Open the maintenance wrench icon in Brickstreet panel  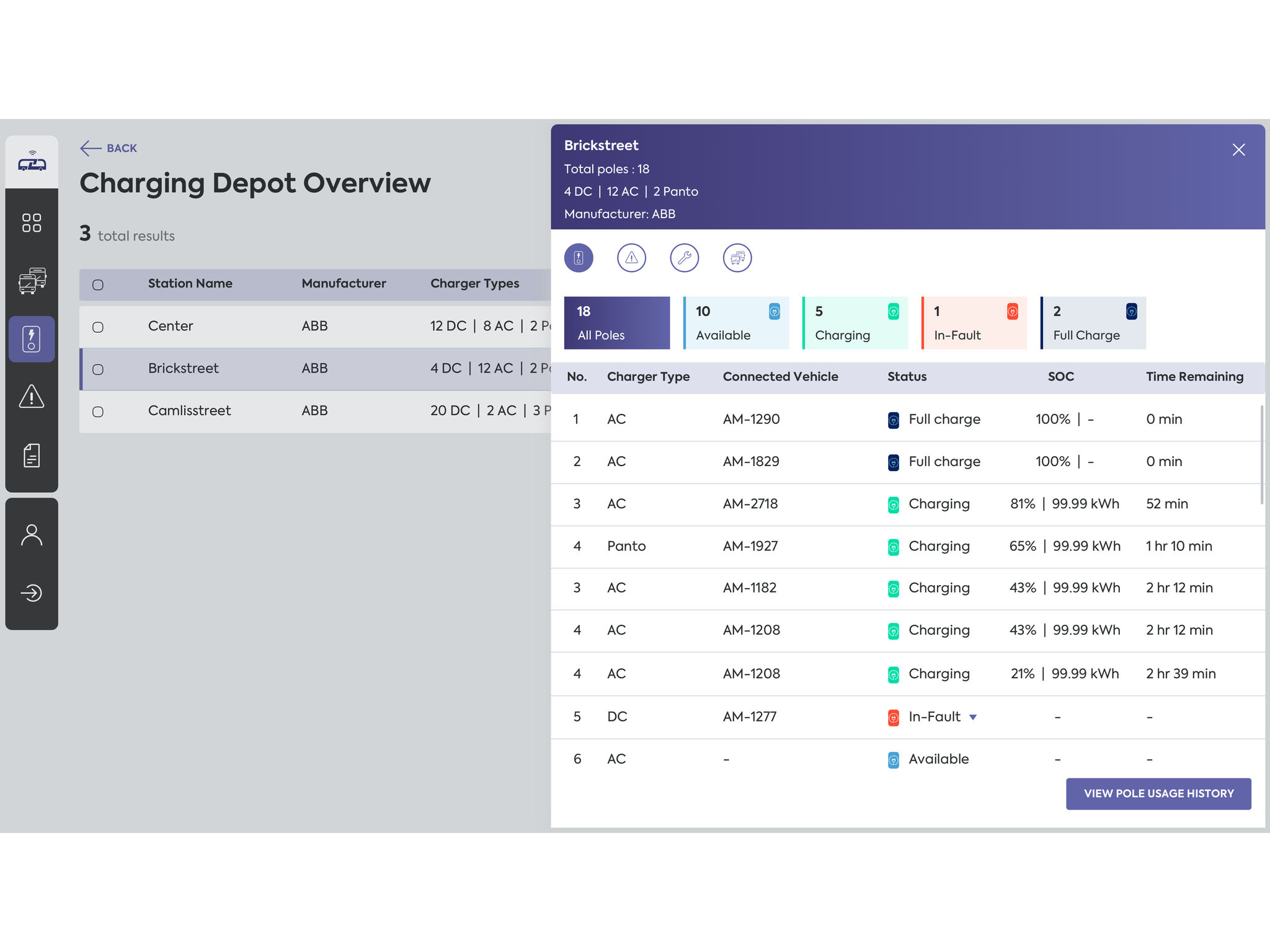pos(684,258)
